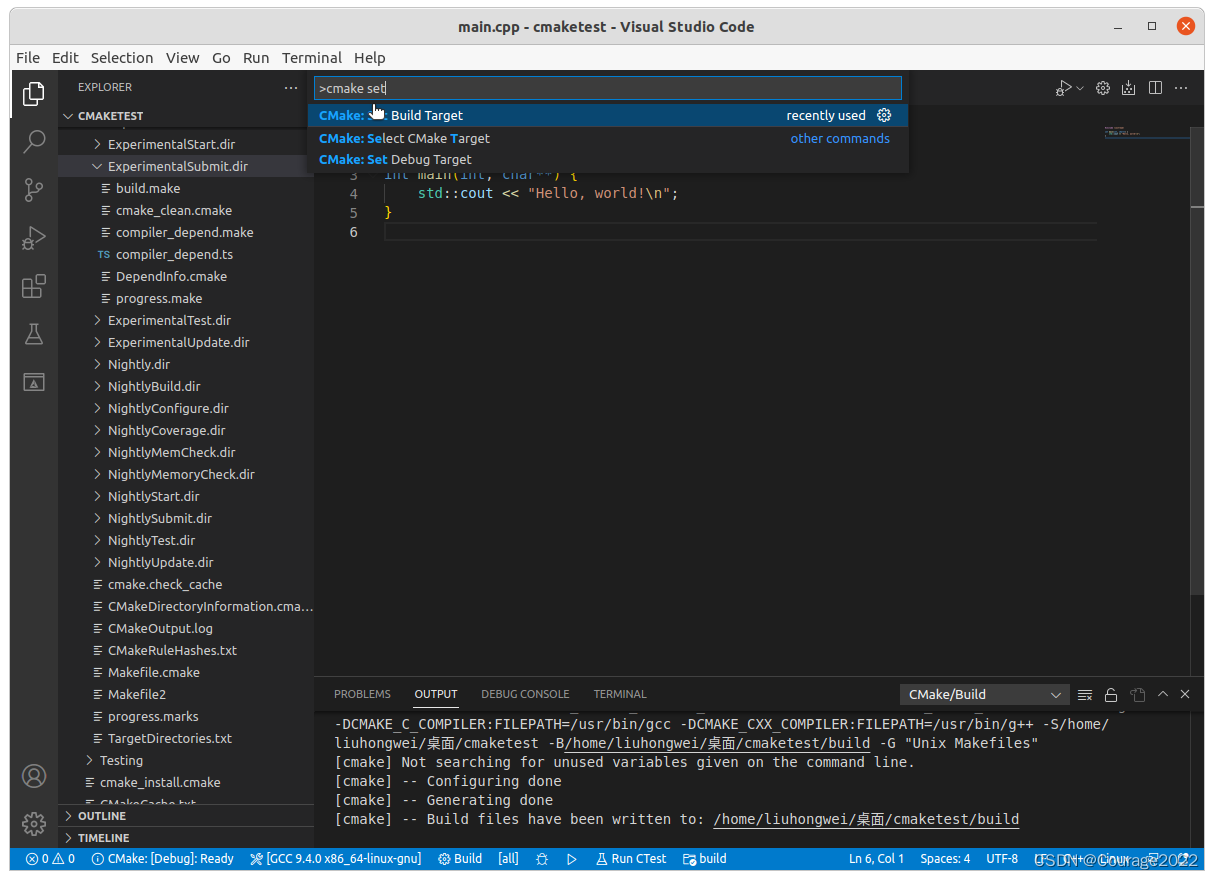This screenshot has height=880, width=1214.
Task: Open run dropdown arrow beside play button
Action: [1080, 88]
